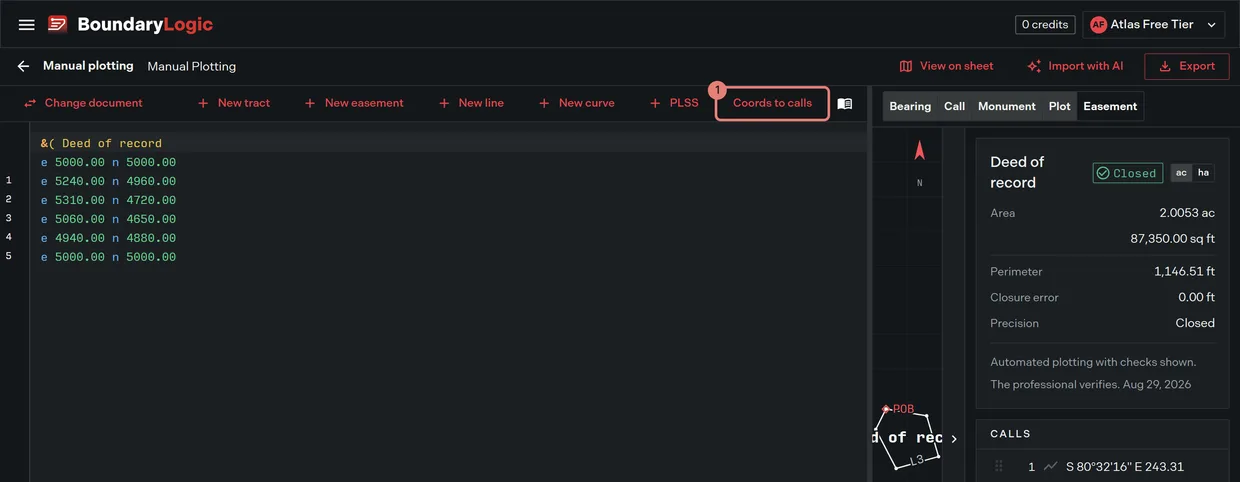Toggle area units to hectares
The width and height of the screenshot is (1240, 482).
point(1203,173)
